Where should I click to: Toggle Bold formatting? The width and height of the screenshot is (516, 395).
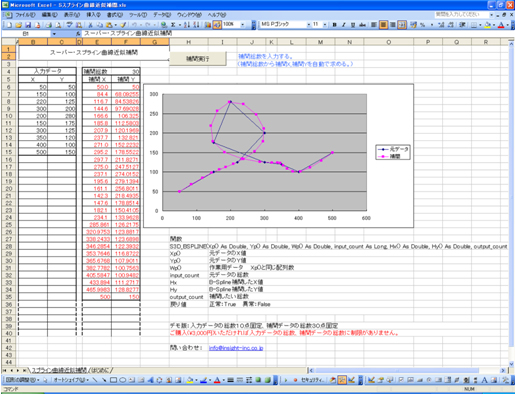pos(334,25)
